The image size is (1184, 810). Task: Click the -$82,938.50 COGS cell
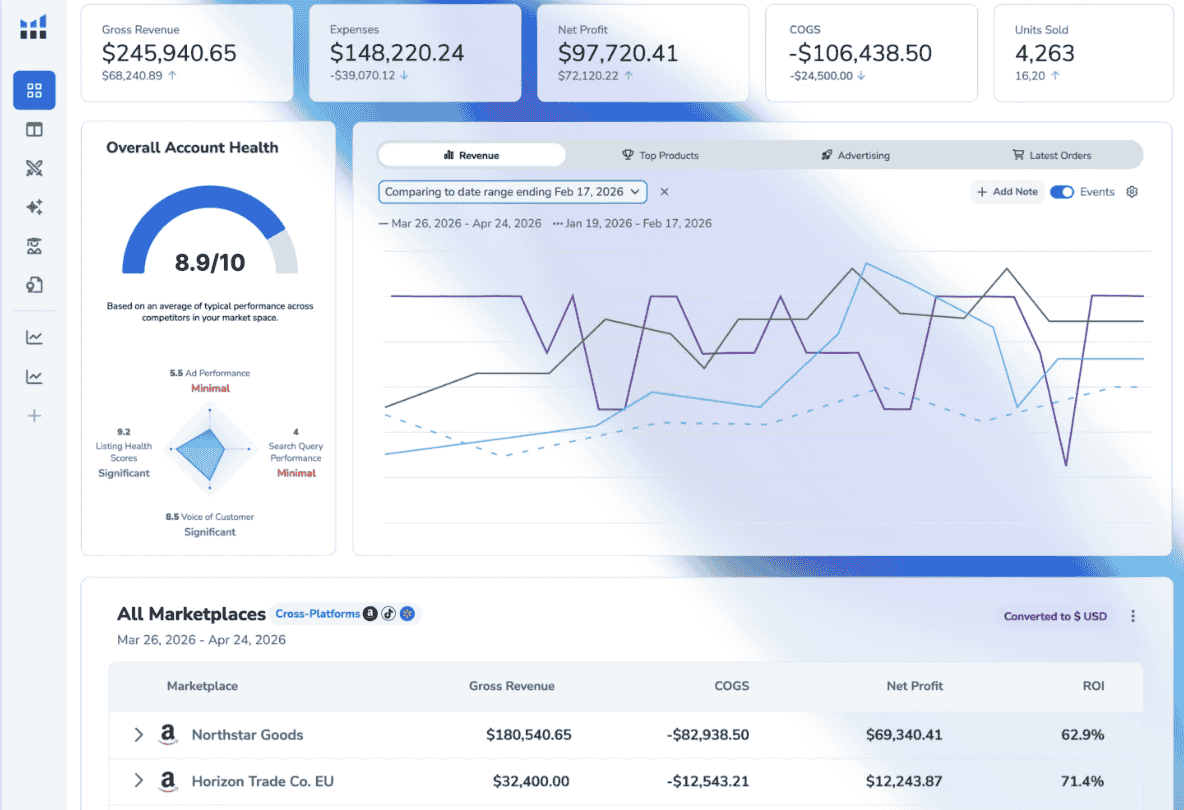pos(708,735)
